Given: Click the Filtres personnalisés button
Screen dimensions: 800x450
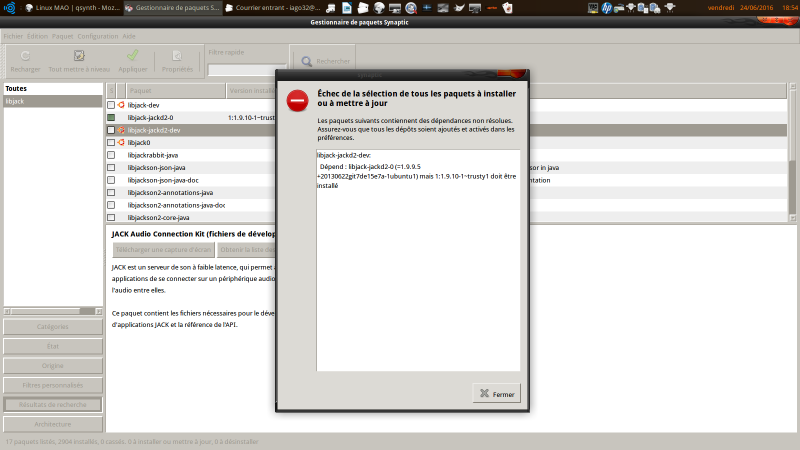Looking at the screenshot, I should tap(53, 385).
